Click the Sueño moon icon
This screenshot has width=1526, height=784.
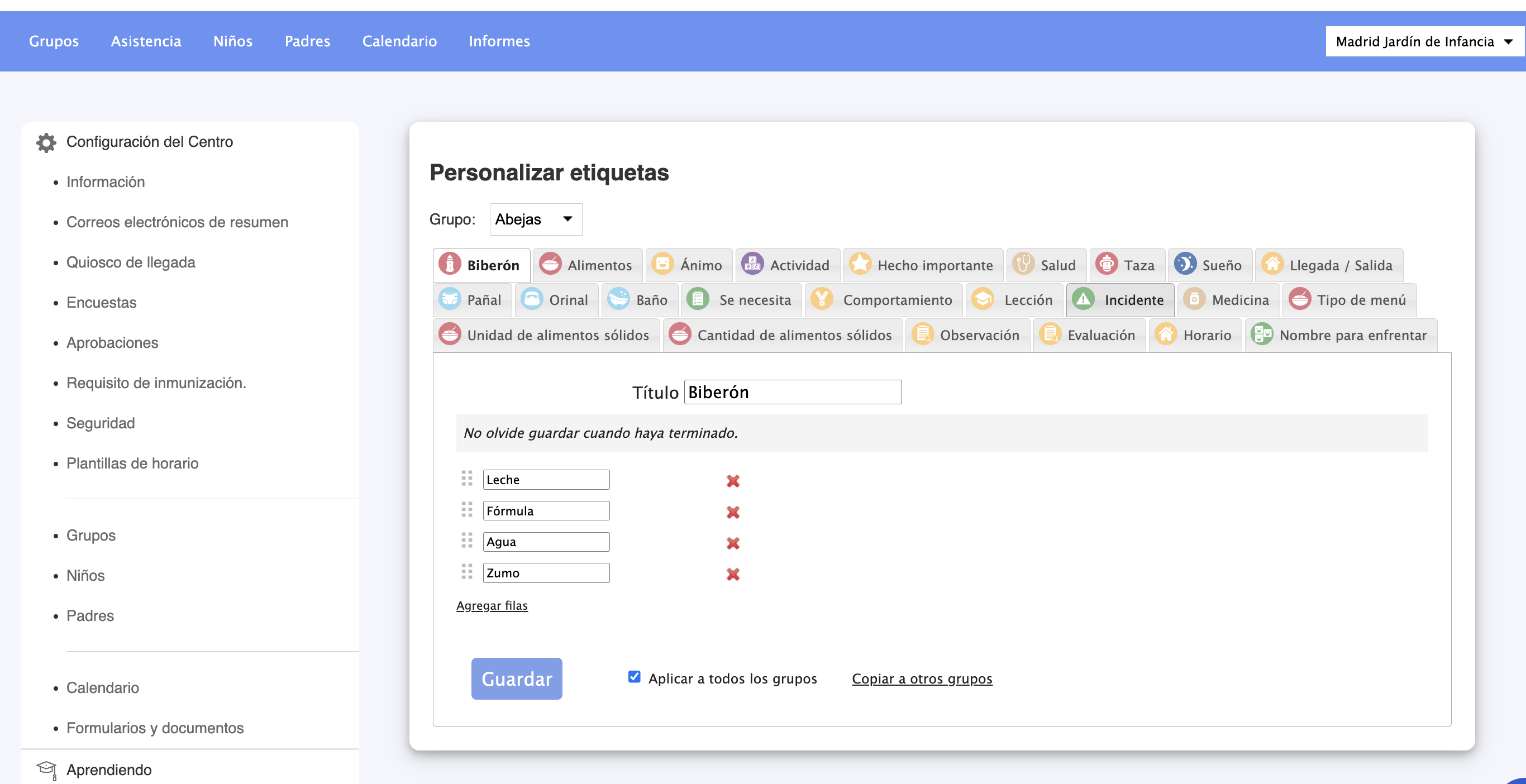coord(1185,264)
